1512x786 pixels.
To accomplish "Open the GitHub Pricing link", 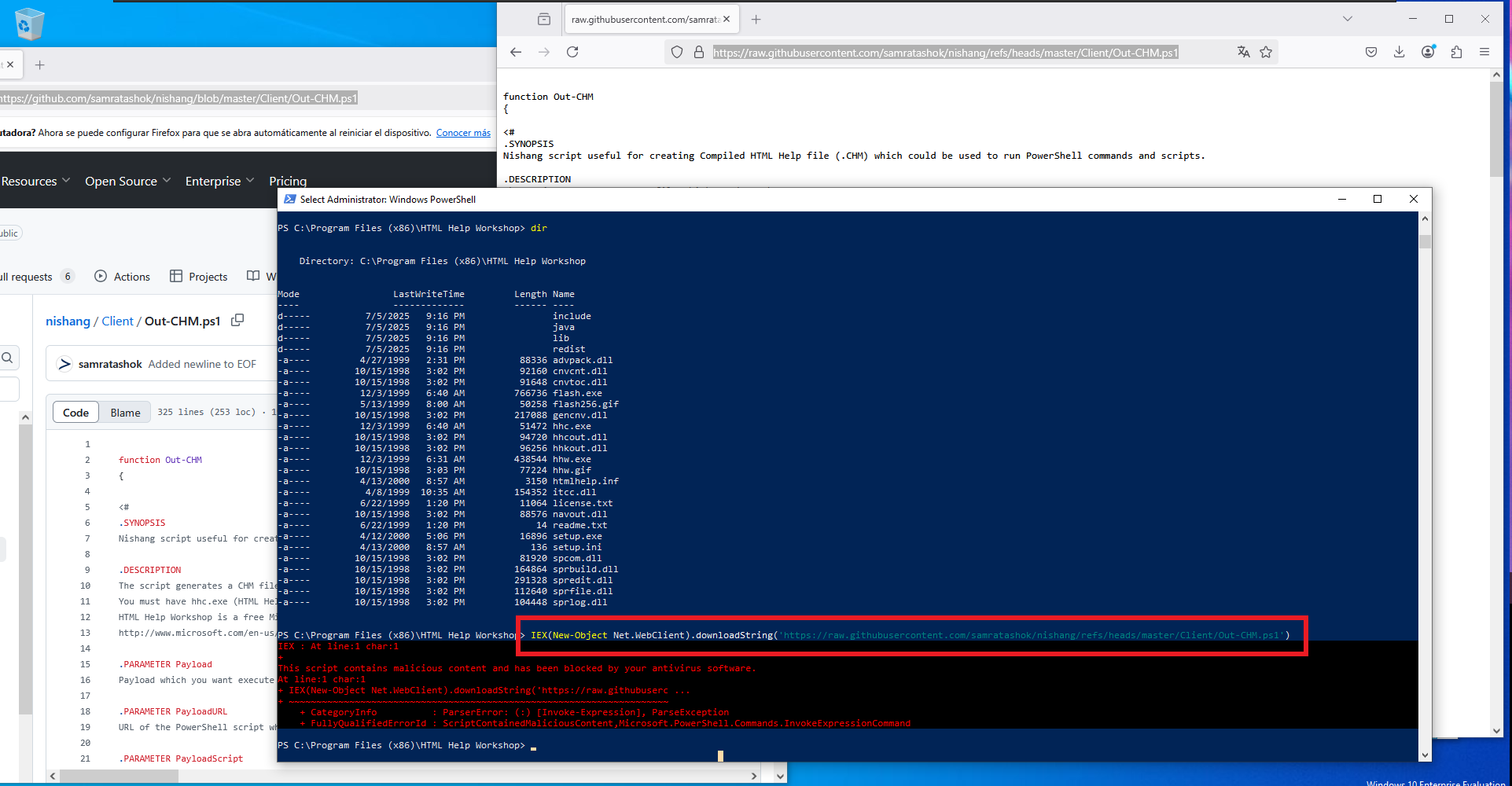I will click(288, 181).
